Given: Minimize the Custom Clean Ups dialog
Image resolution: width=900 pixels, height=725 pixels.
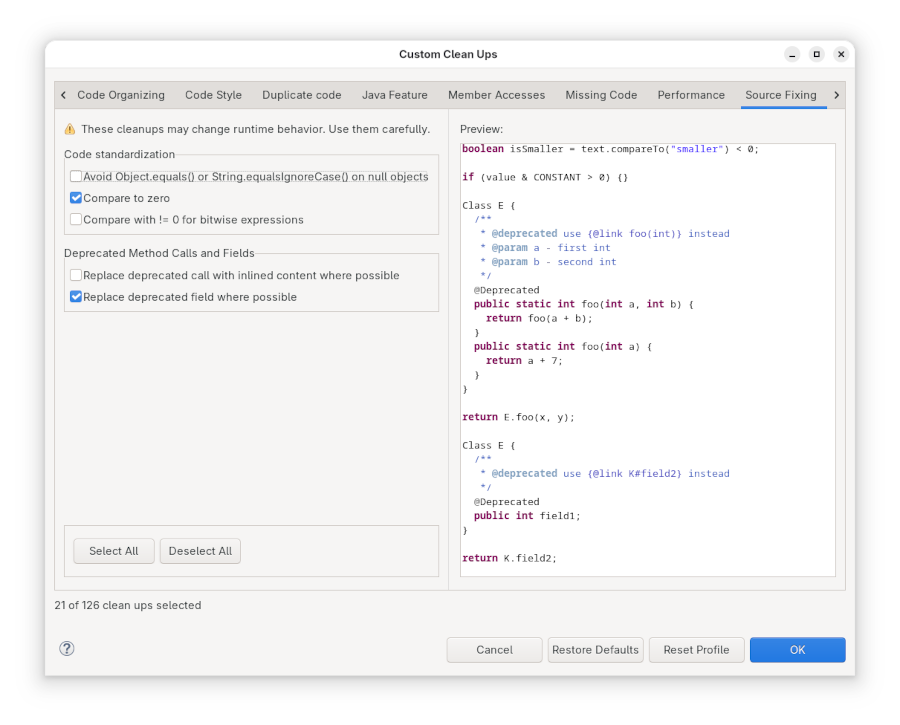Looking at the screenshot, I should 792,55.
